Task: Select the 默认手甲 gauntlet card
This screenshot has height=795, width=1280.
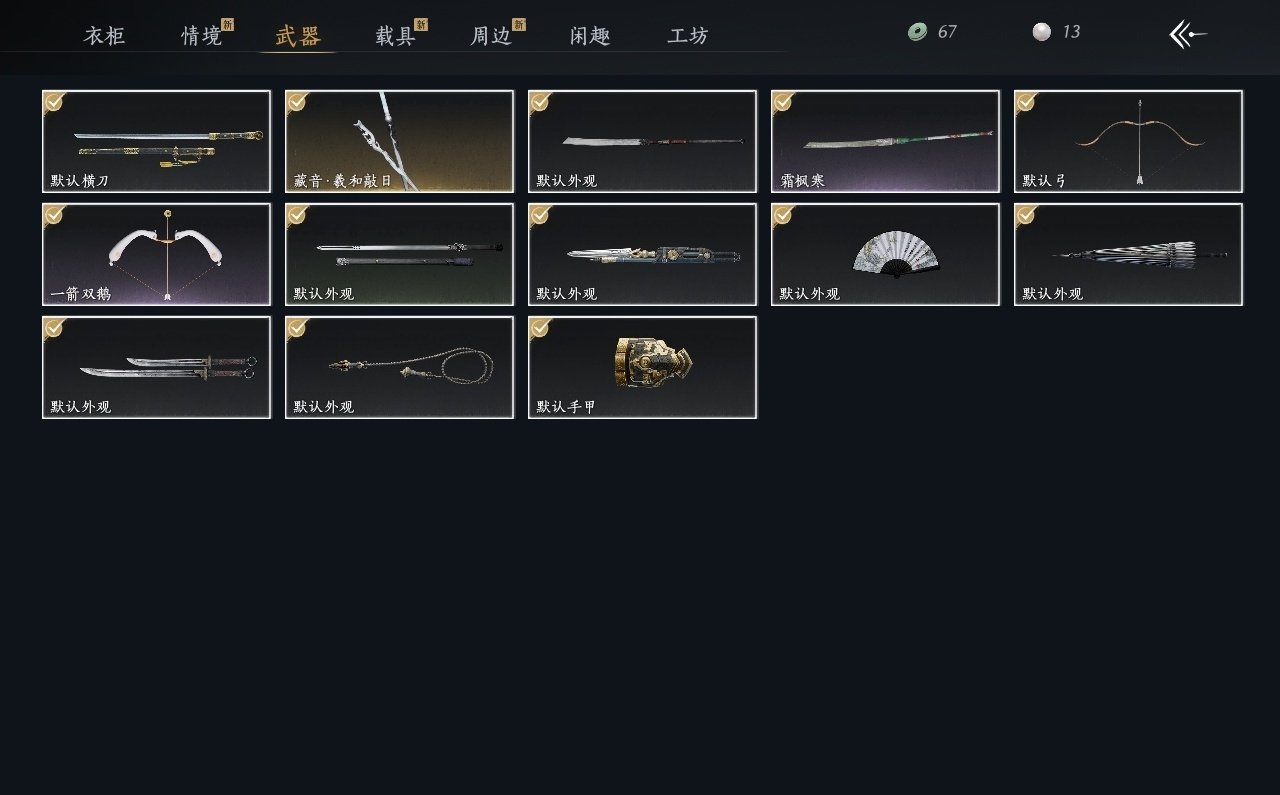Action: point(642,367)
